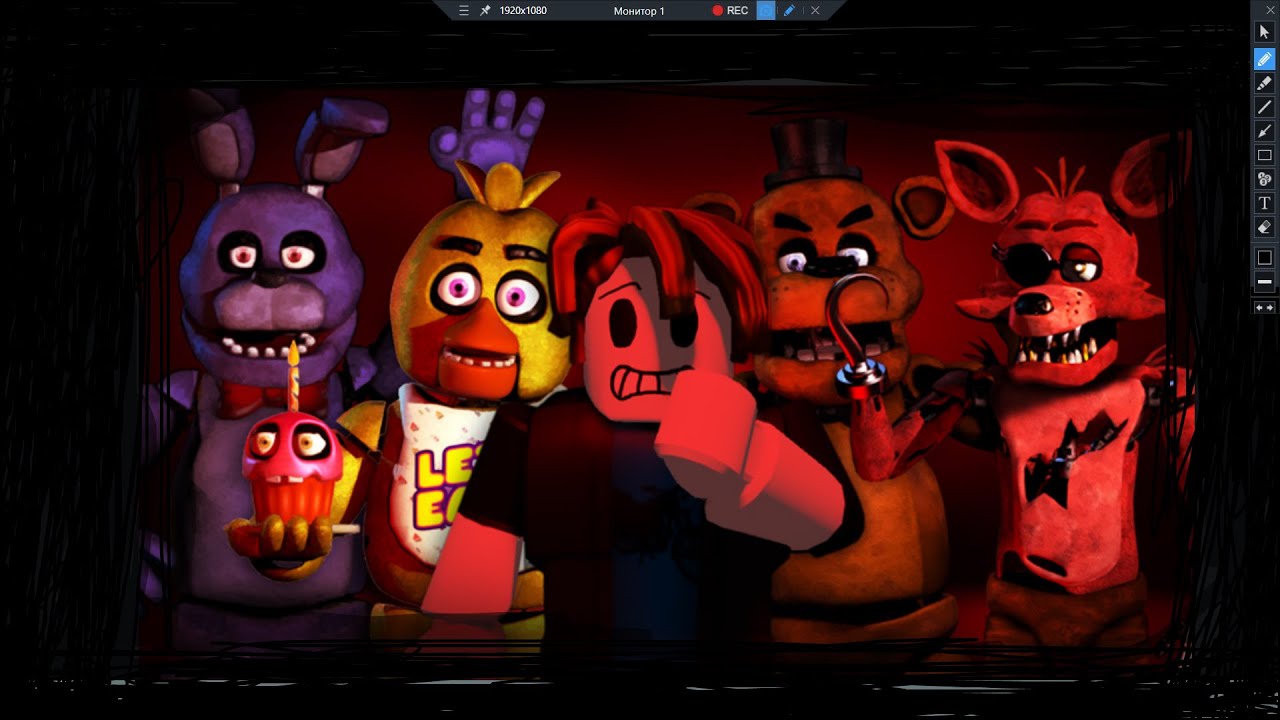Take a screenshot with camera icon
1280x720 pixels.
[766, 10]
